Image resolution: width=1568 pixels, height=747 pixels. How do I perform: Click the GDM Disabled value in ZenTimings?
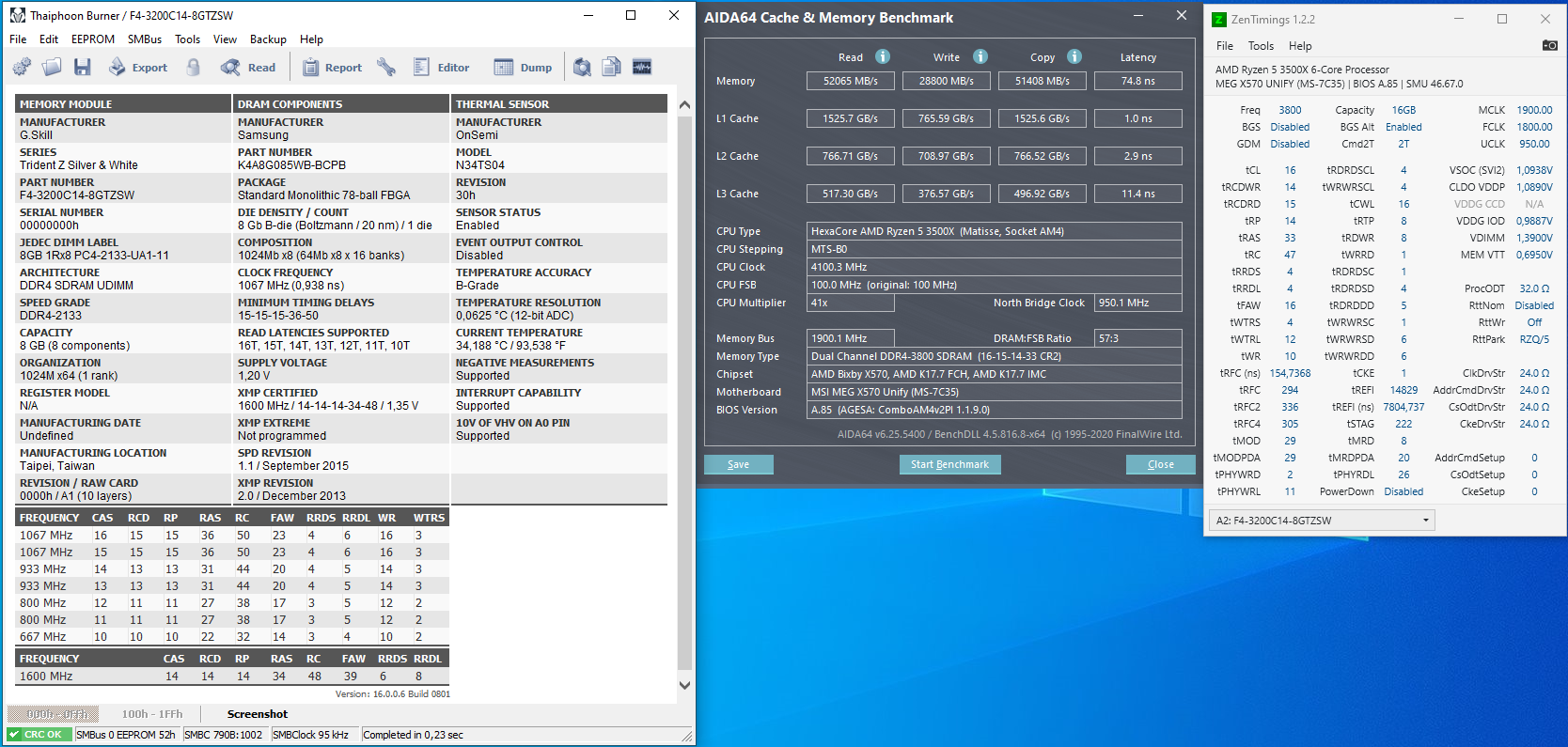click(1290, 144)
